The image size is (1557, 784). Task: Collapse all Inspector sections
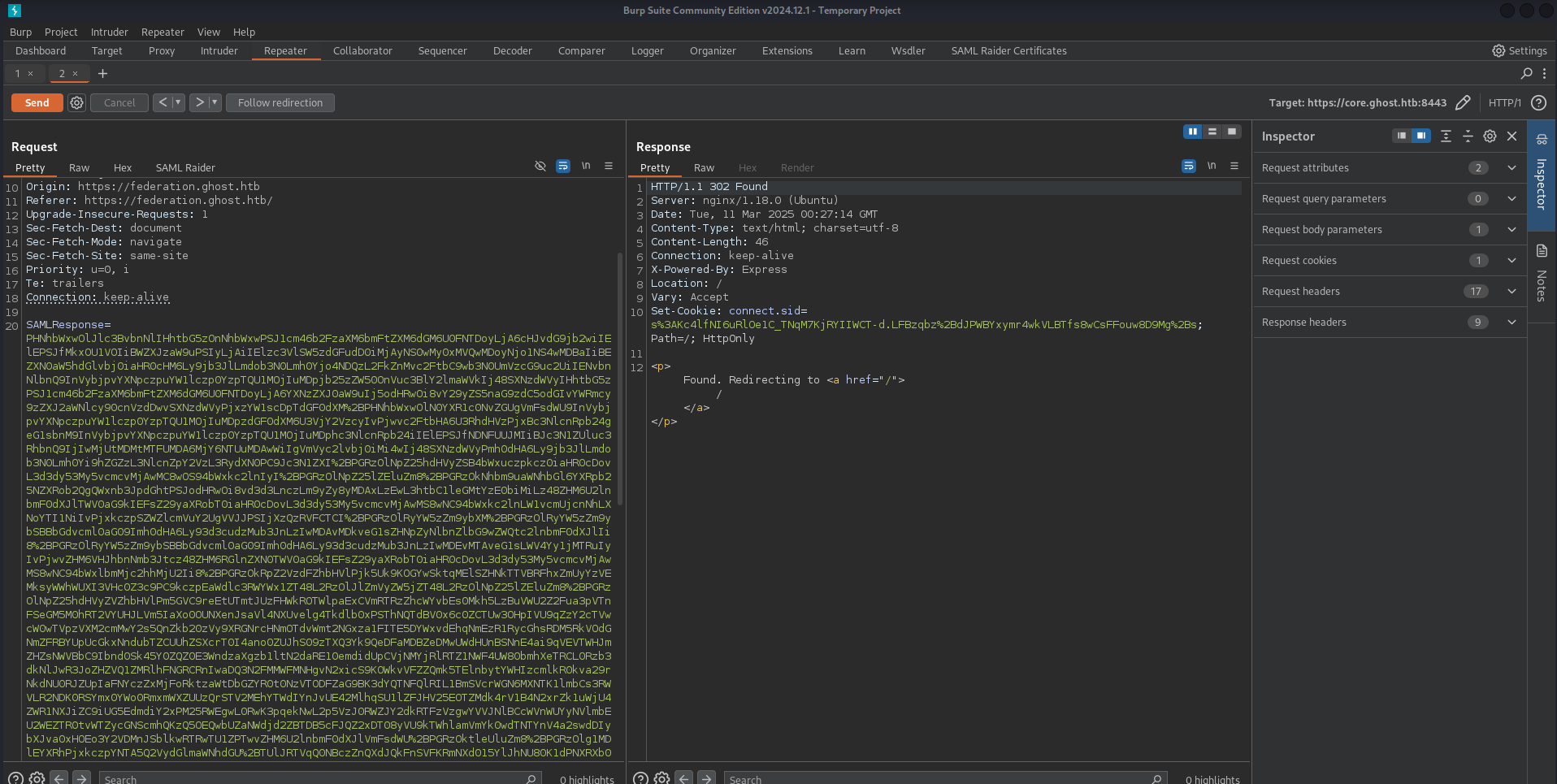pyautogui.click(x=1468, y=136)
